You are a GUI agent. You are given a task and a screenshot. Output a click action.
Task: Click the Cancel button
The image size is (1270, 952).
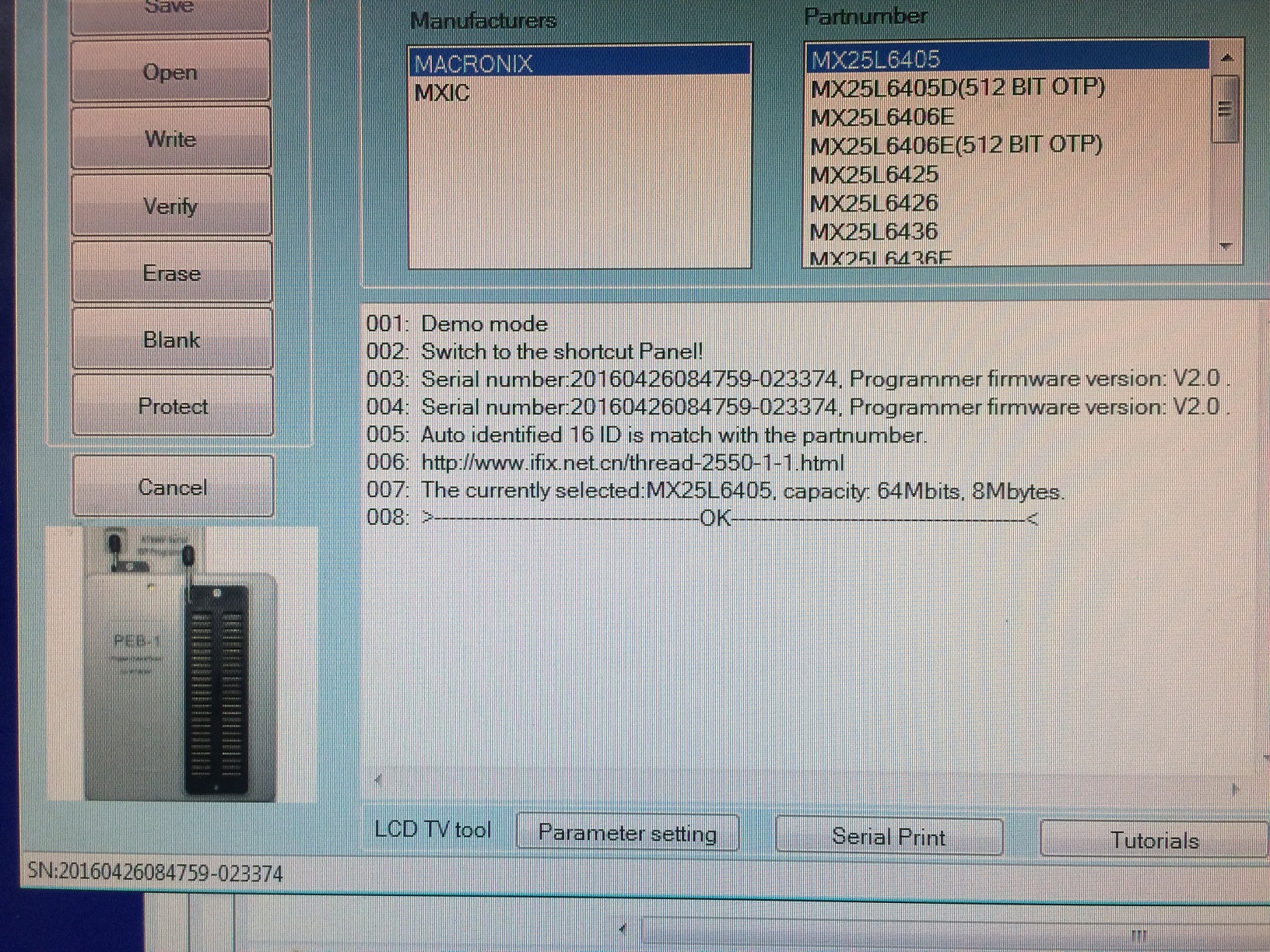tap(173, 487)
